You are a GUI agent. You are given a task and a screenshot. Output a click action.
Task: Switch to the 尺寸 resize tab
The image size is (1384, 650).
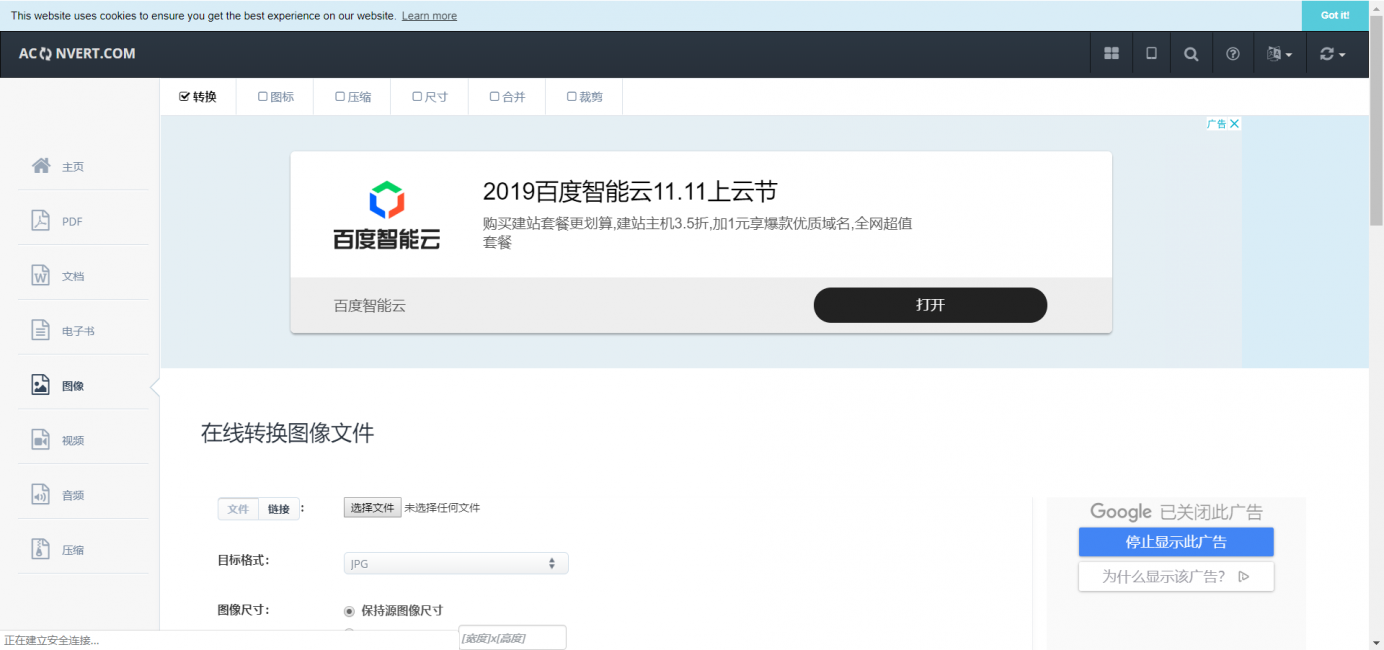(430, 97)
